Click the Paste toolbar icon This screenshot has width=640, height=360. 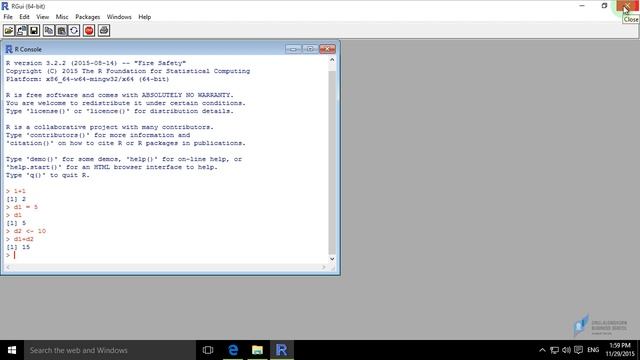point(62,31)
